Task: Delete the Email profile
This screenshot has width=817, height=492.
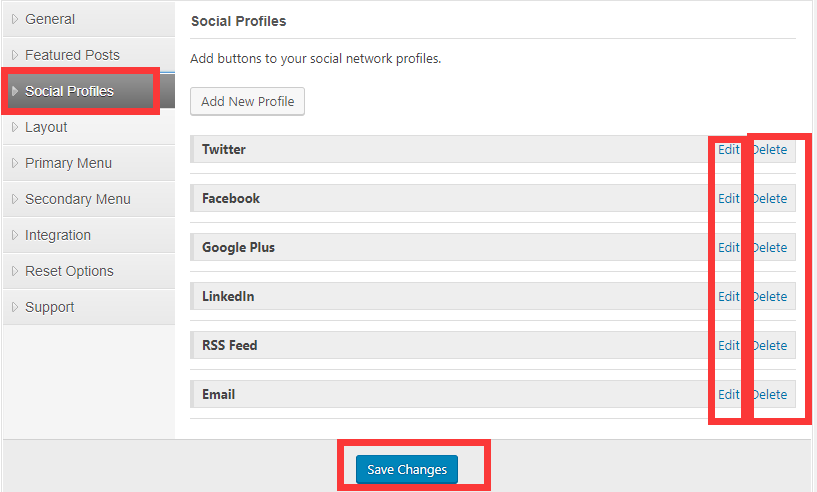Action: click(770, 395)
